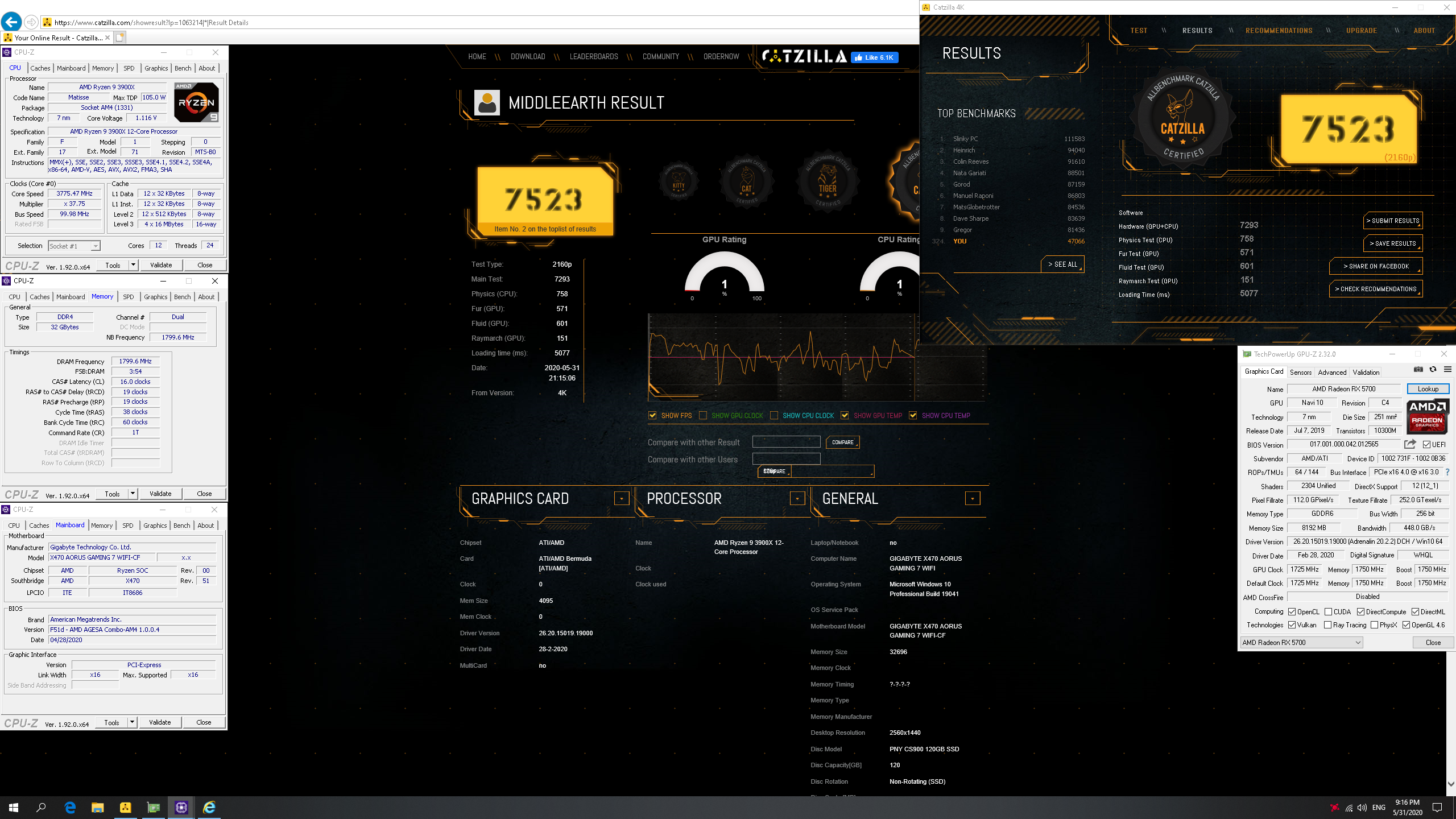The width and height of the screenshot is (1456, 819).
Task: Click the Compare with other Users input field
Action: point(786,459)
